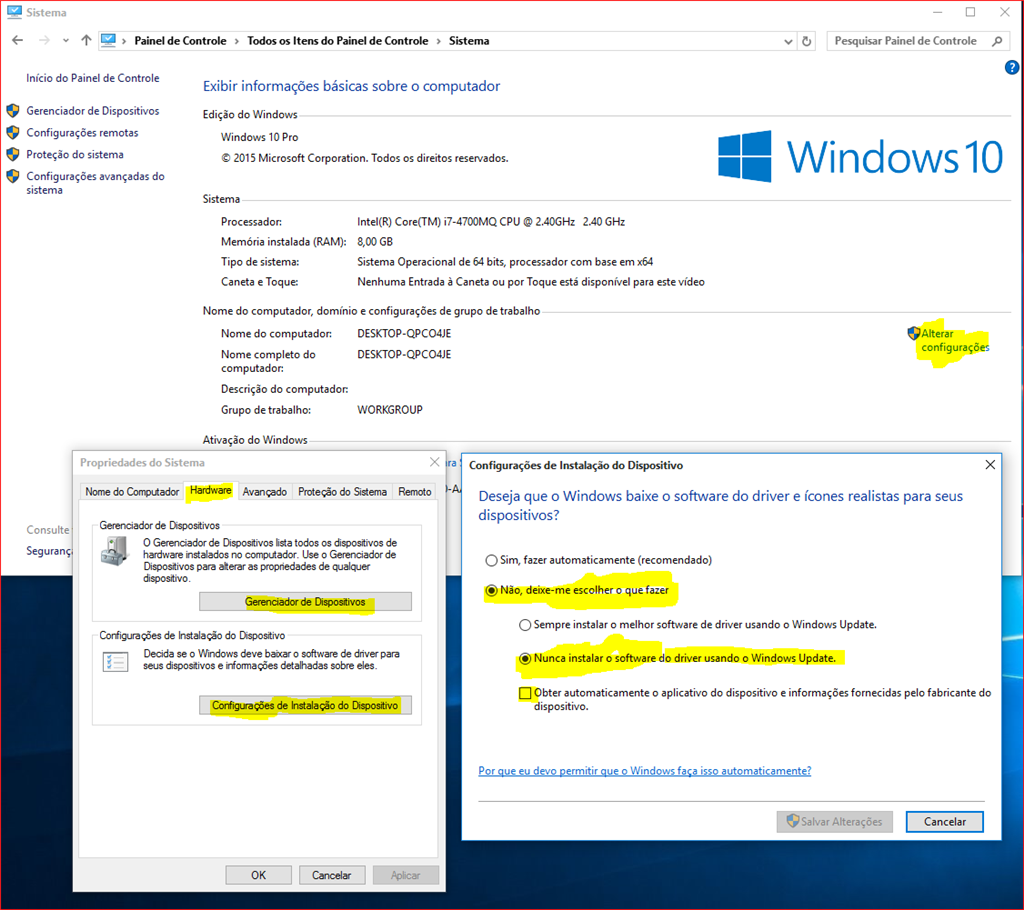Click the 8,00 GB memory value

pyautogui.click(x=375, y=242)
